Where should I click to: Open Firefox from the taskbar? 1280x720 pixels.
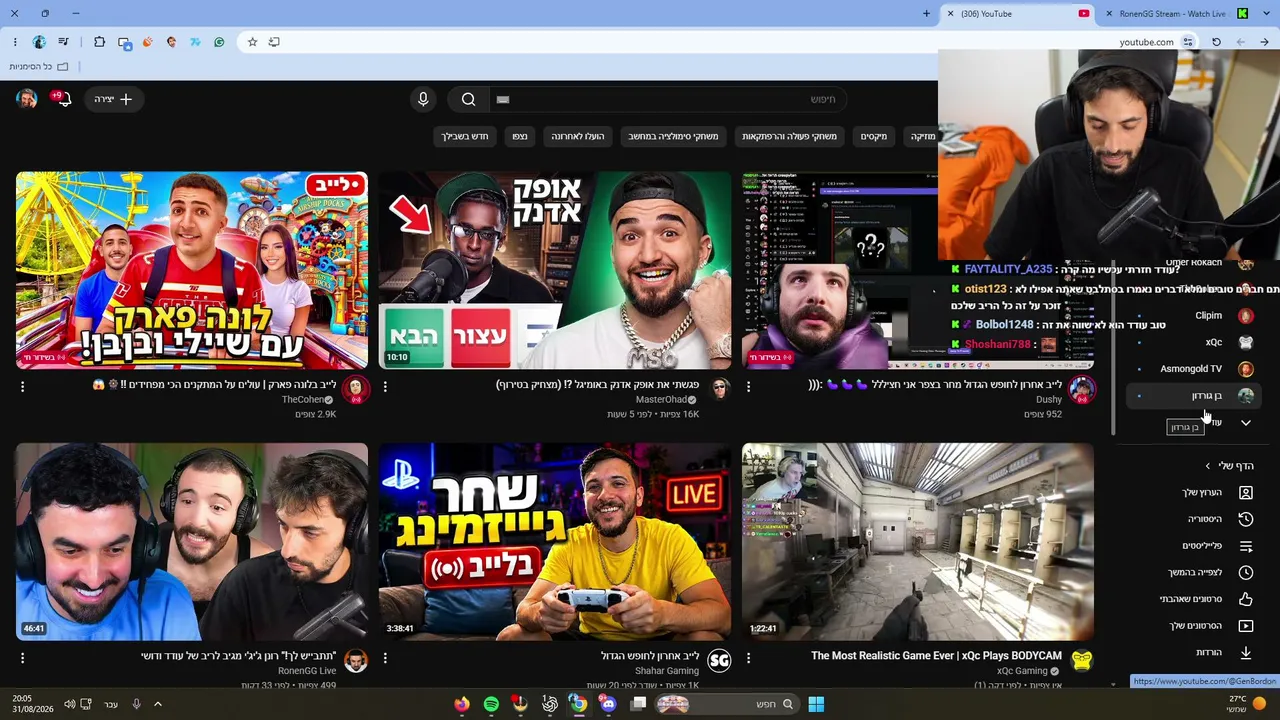461,704
